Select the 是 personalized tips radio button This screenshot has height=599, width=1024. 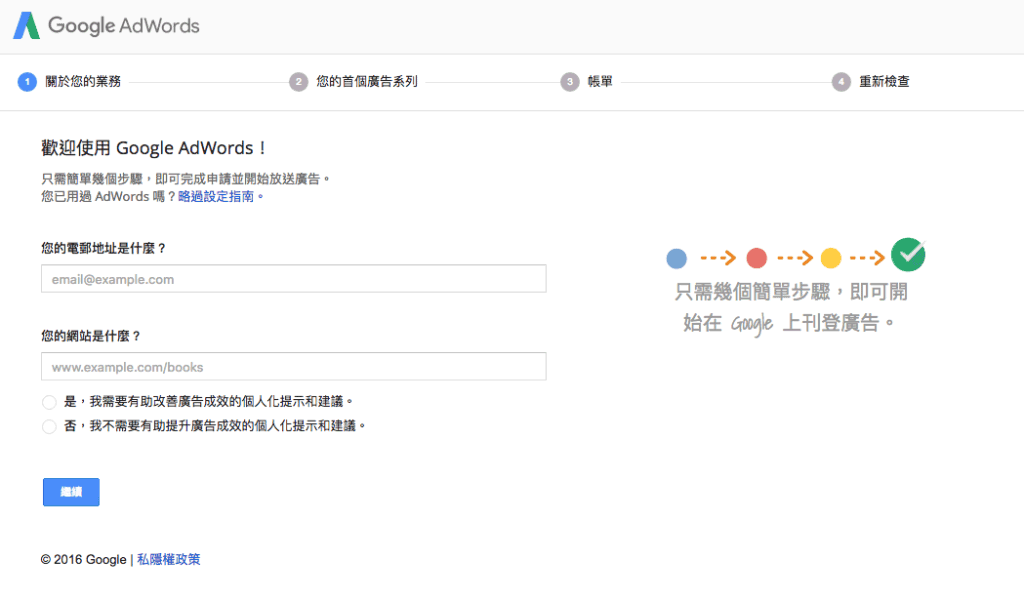click(49, 402)
